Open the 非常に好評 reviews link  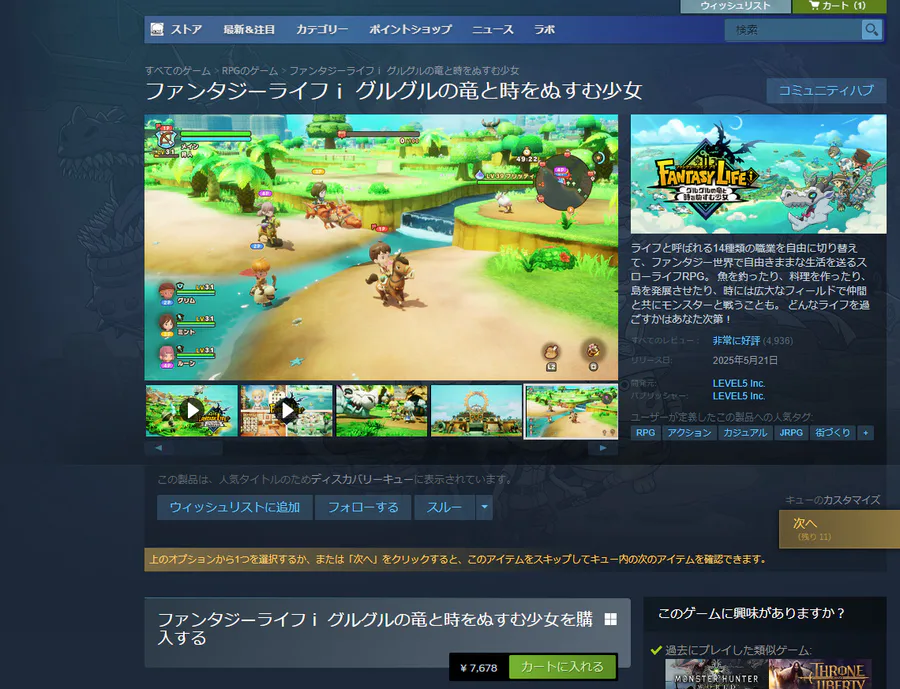pyautogui.click(x=736, y=341)
